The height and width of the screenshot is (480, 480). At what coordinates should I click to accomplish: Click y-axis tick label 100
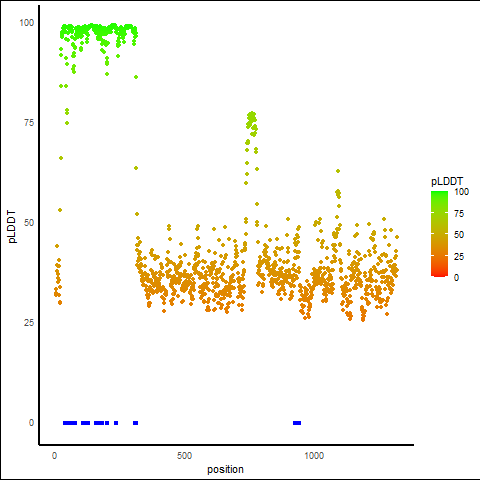coord(27,23)
